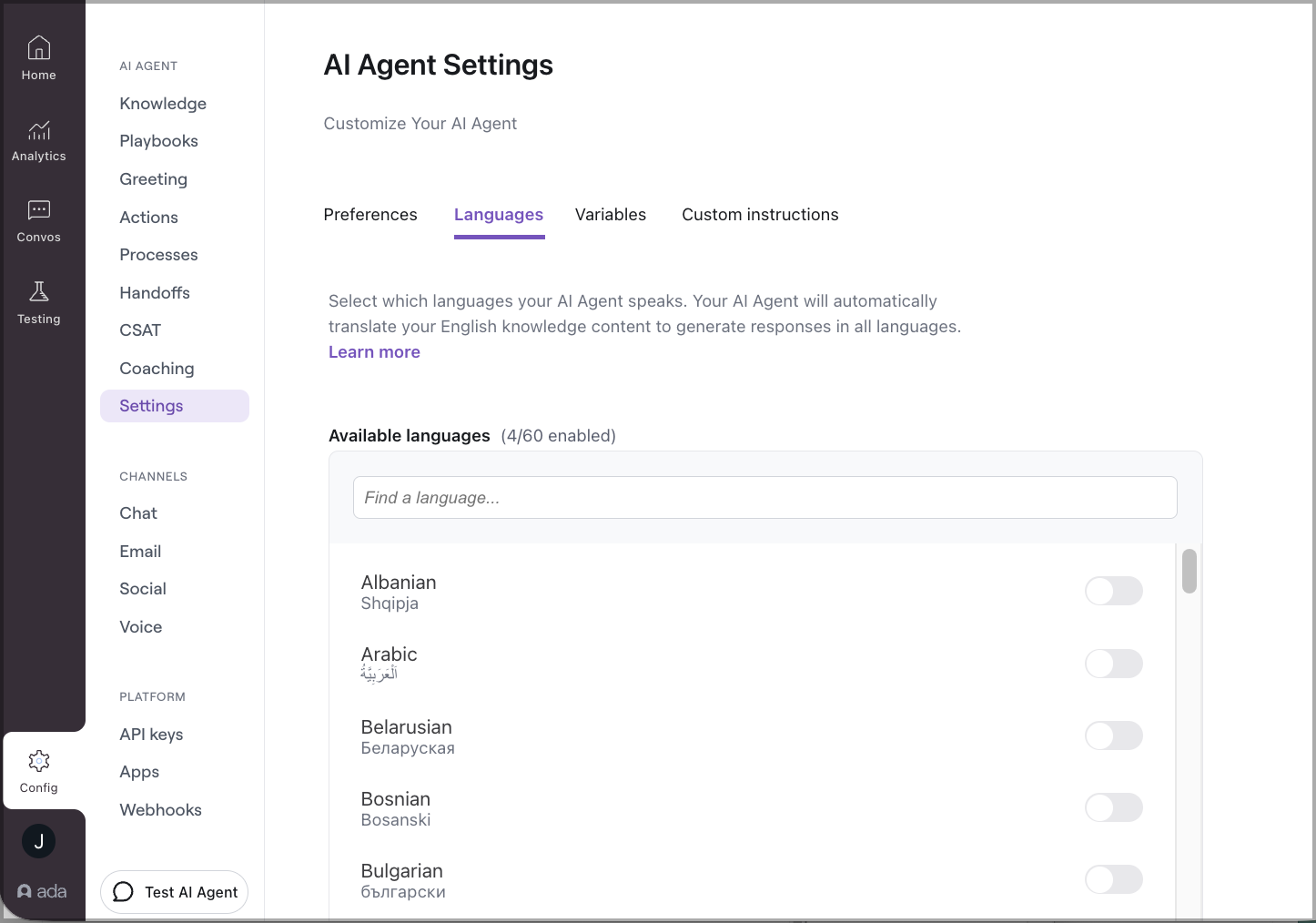
Task: Select the Config gear icon
Action: [x=39, y=761]
